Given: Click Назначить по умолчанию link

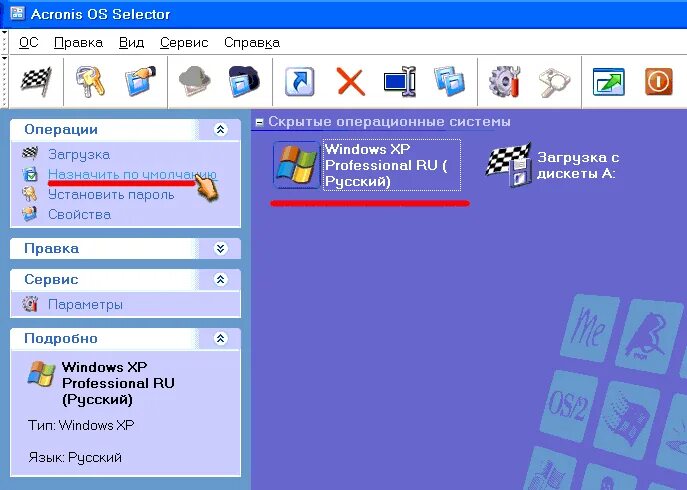Looking at the screenshot, I should coord(132,174).
